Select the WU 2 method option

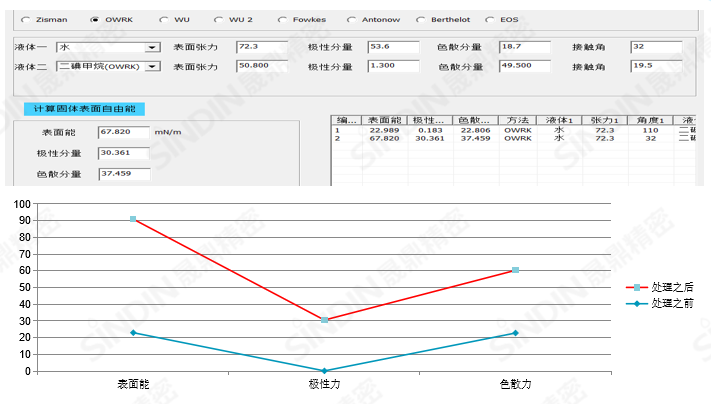tap(220, 19)
